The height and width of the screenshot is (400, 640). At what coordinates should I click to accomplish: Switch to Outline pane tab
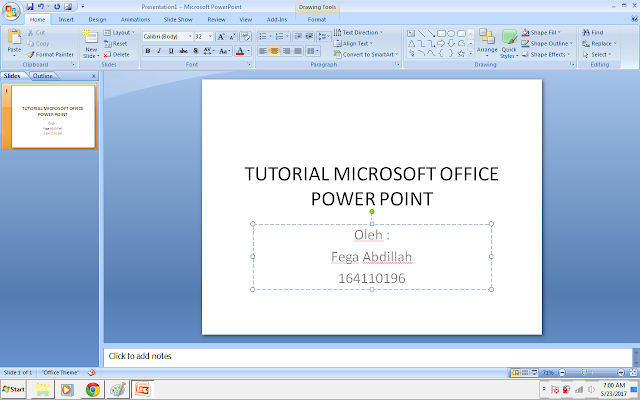(43, 76)
